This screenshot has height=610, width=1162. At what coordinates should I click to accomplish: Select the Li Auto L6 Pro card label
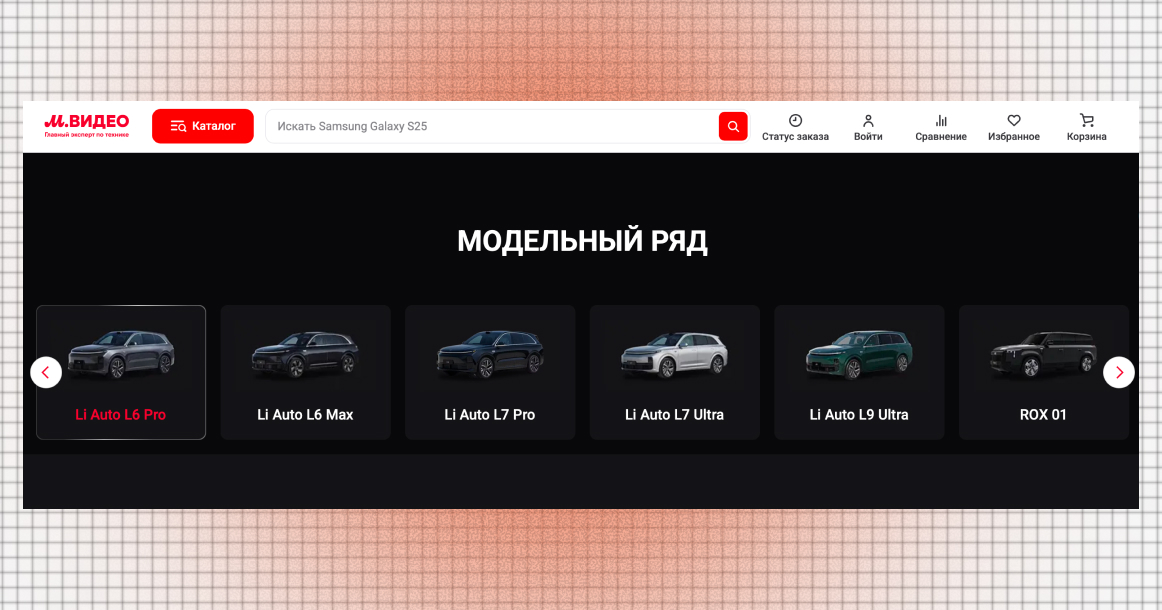tap(121, 414)
